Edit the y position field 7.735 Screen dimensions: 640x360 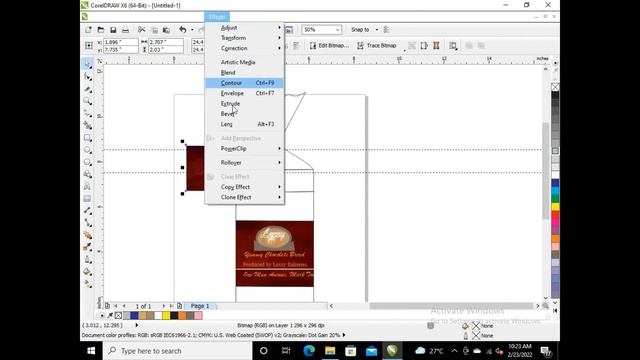(121, 49)
